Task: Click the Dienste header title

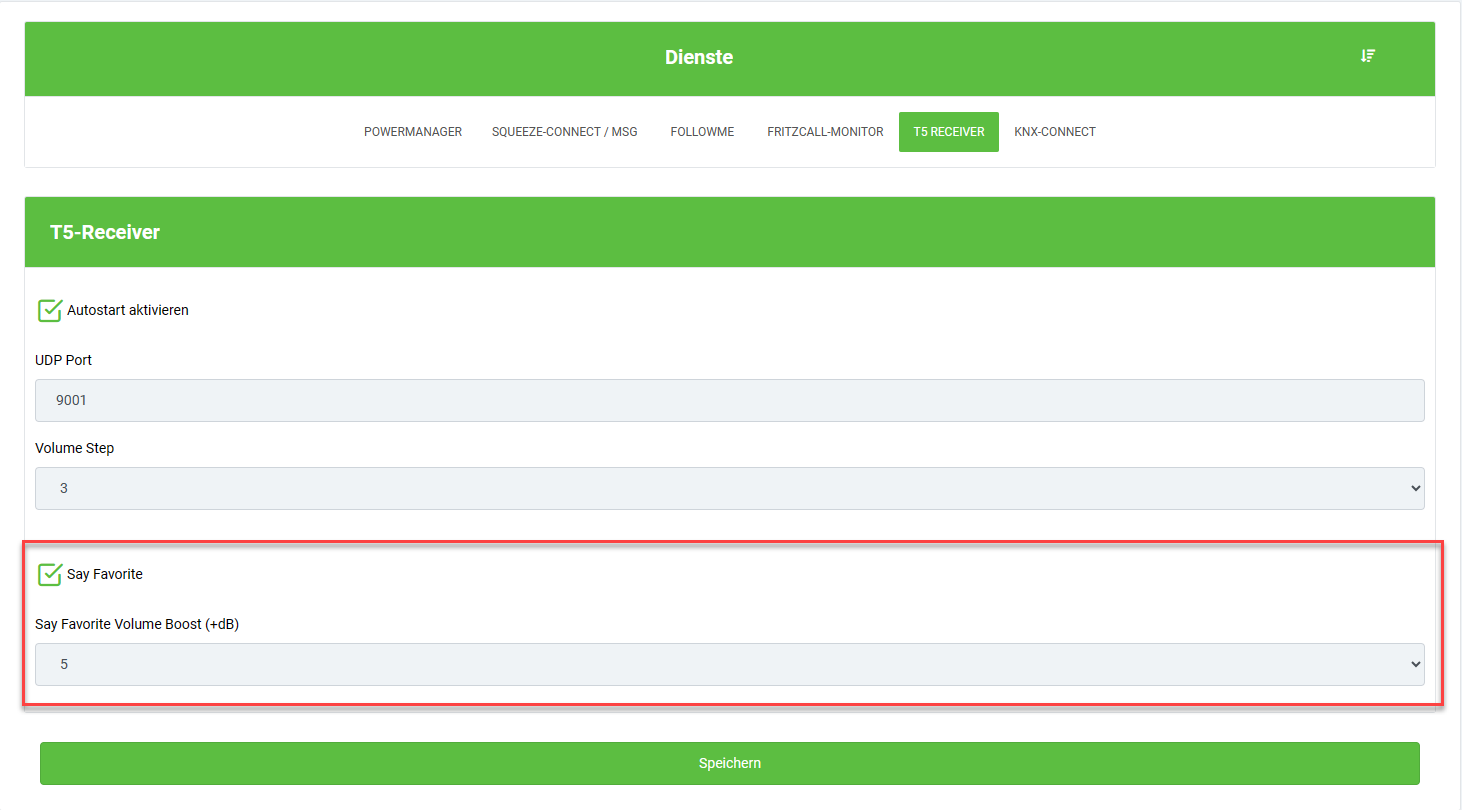Action: pyautogui.click(x=699, y=57)
